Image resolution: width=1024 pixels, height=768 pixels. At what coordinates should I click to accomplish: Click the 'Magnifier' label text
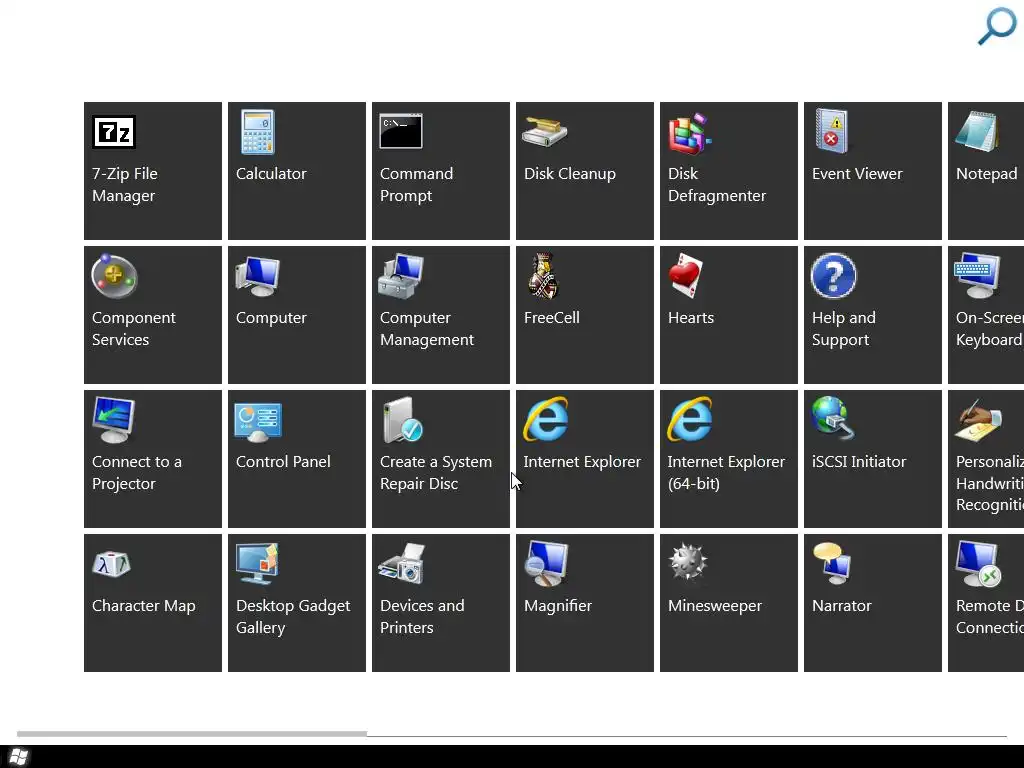[558, 606]
